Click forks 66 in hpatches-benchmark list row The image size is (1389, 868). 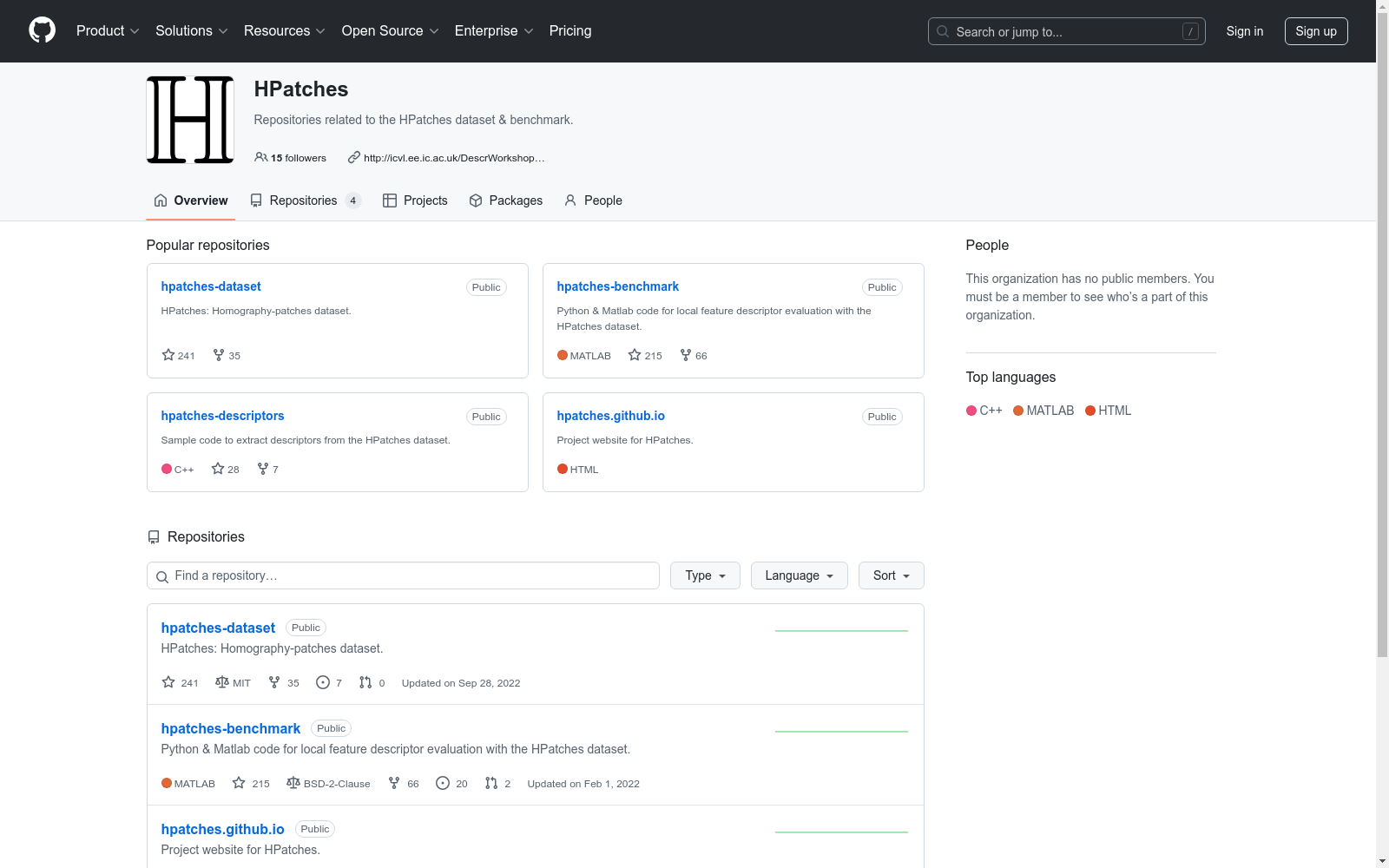[x=404, y=783]
